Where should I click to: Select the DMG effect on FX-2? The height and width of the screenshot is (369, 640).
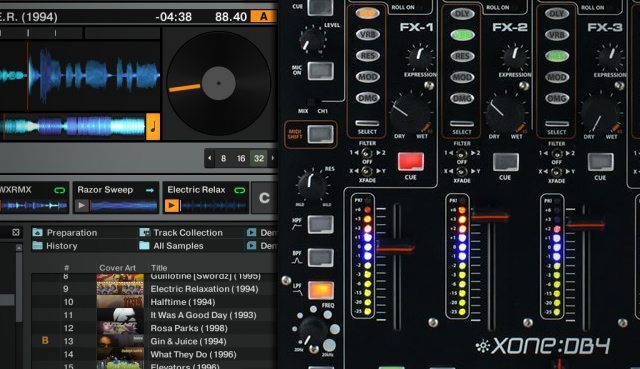coord(462,98)
